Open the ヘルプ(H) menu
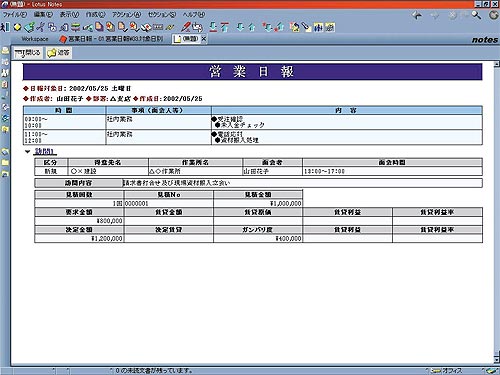This screenshot has width=500, height=375. pyautogui.click(x=194, y=14)
